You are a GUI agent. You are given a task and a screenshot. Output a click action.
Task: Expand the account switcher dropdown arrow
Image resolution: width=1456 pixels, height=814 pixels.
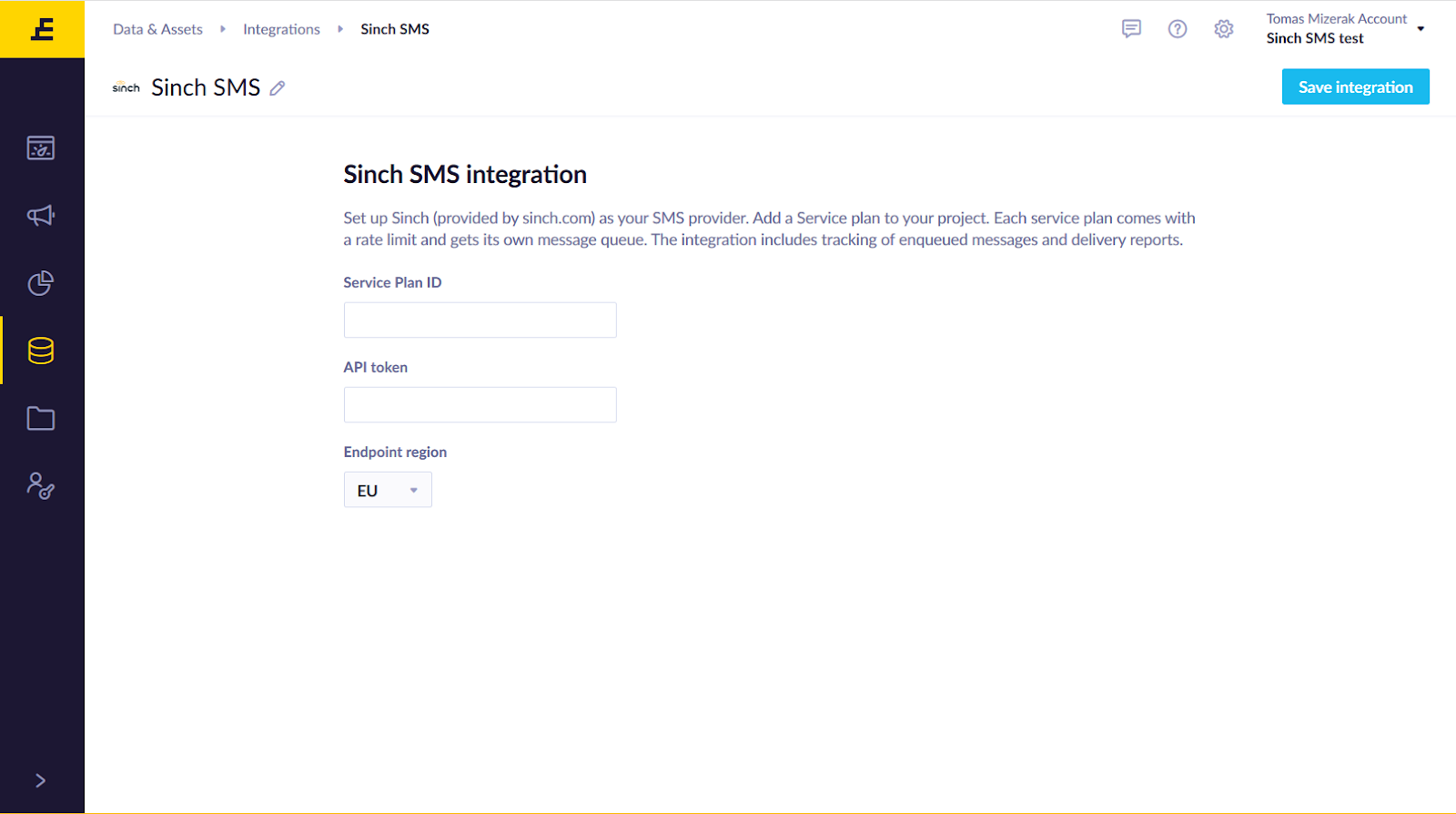[x=1421, y=29]
